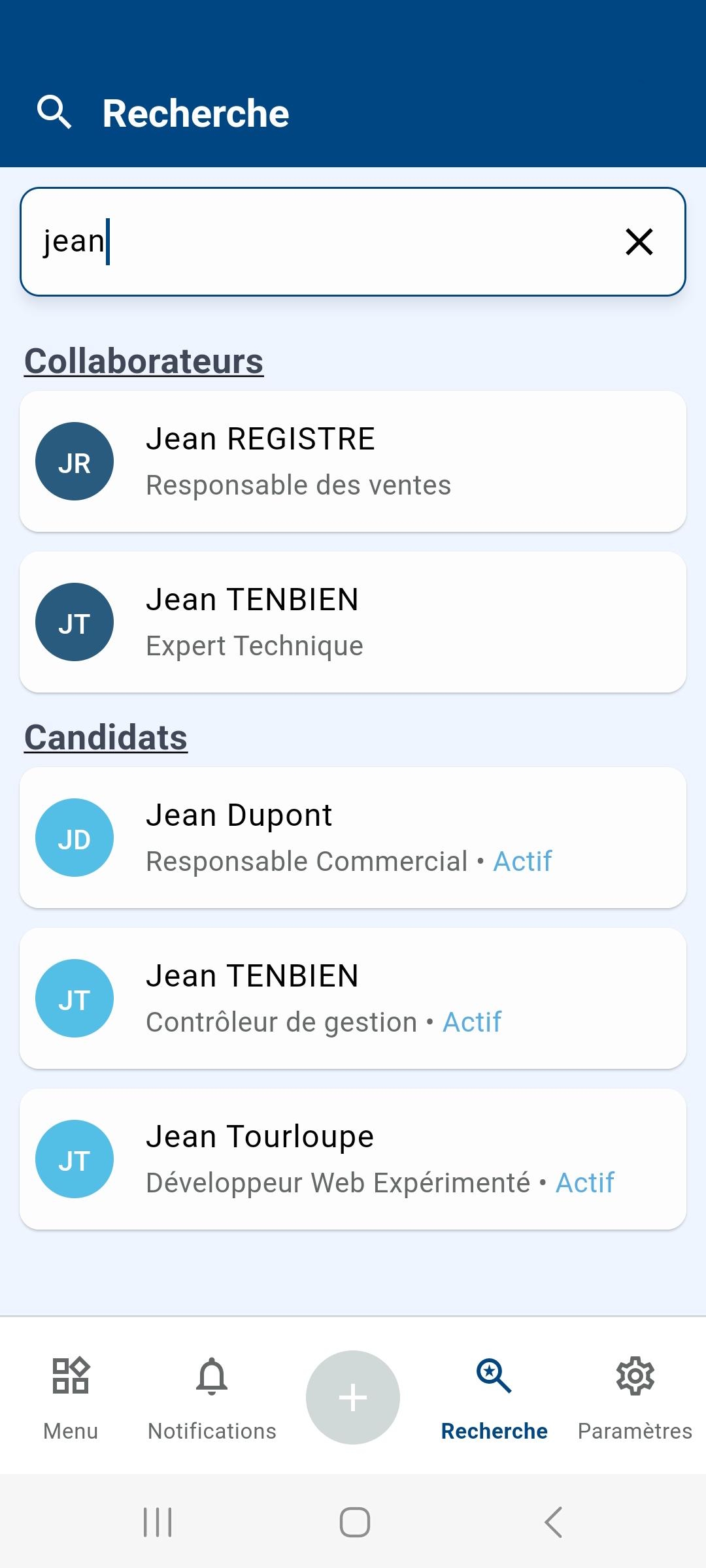Open Notifications bell icon
Screen dimensions: 706x1568
tap(212, 1375)
